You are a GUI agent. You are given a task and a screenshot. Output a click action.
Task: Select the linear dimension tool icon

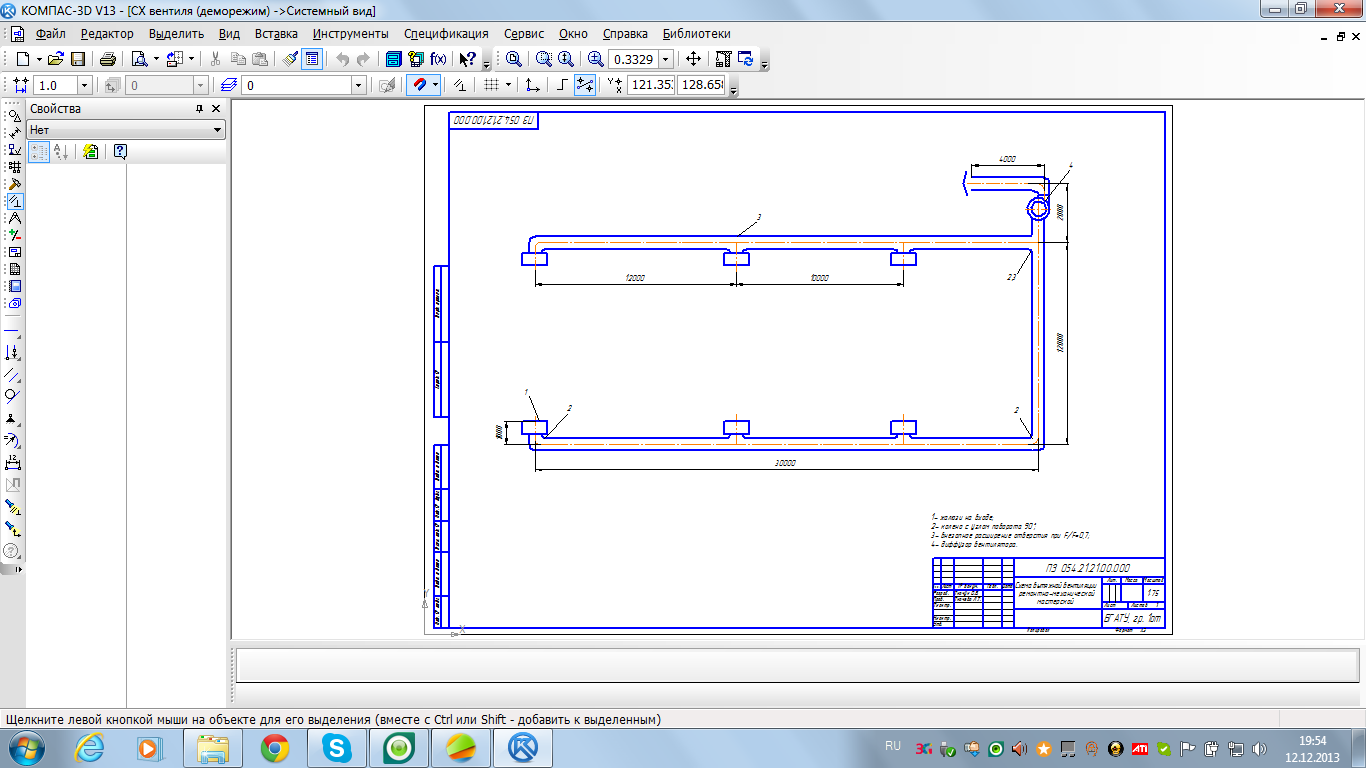tap(14, 463)
